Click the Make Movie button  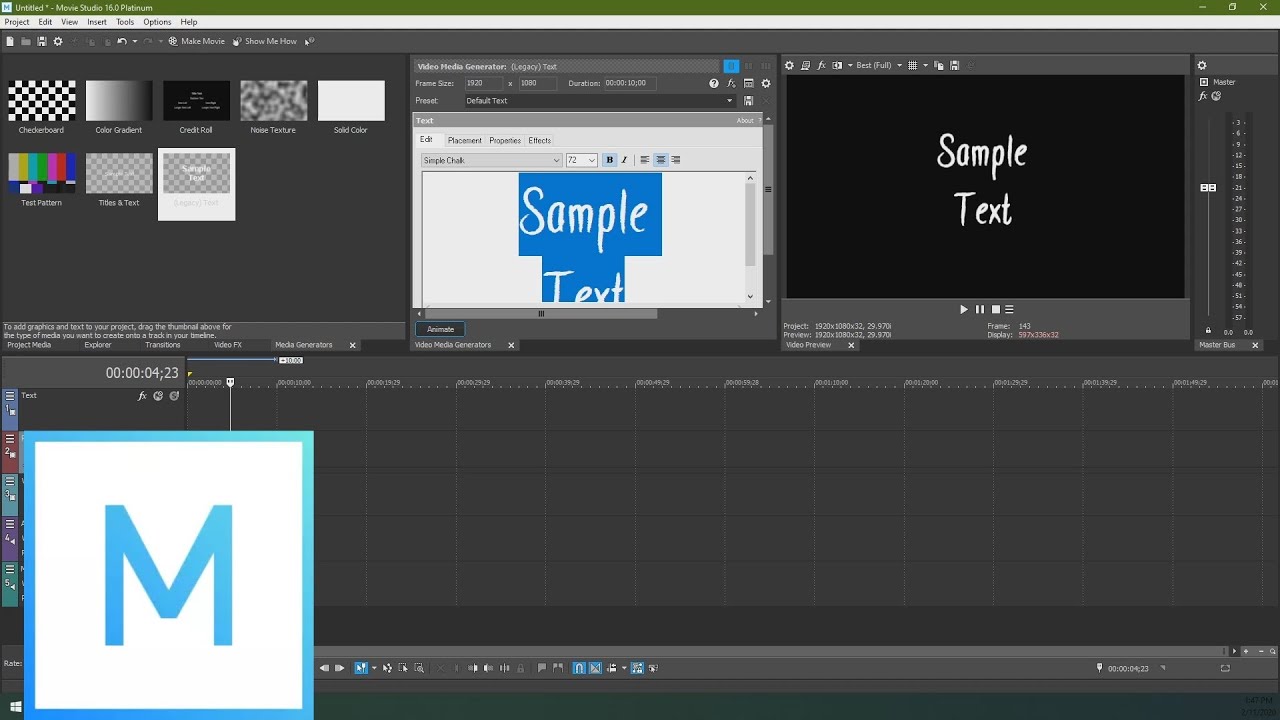coord(196,41)
